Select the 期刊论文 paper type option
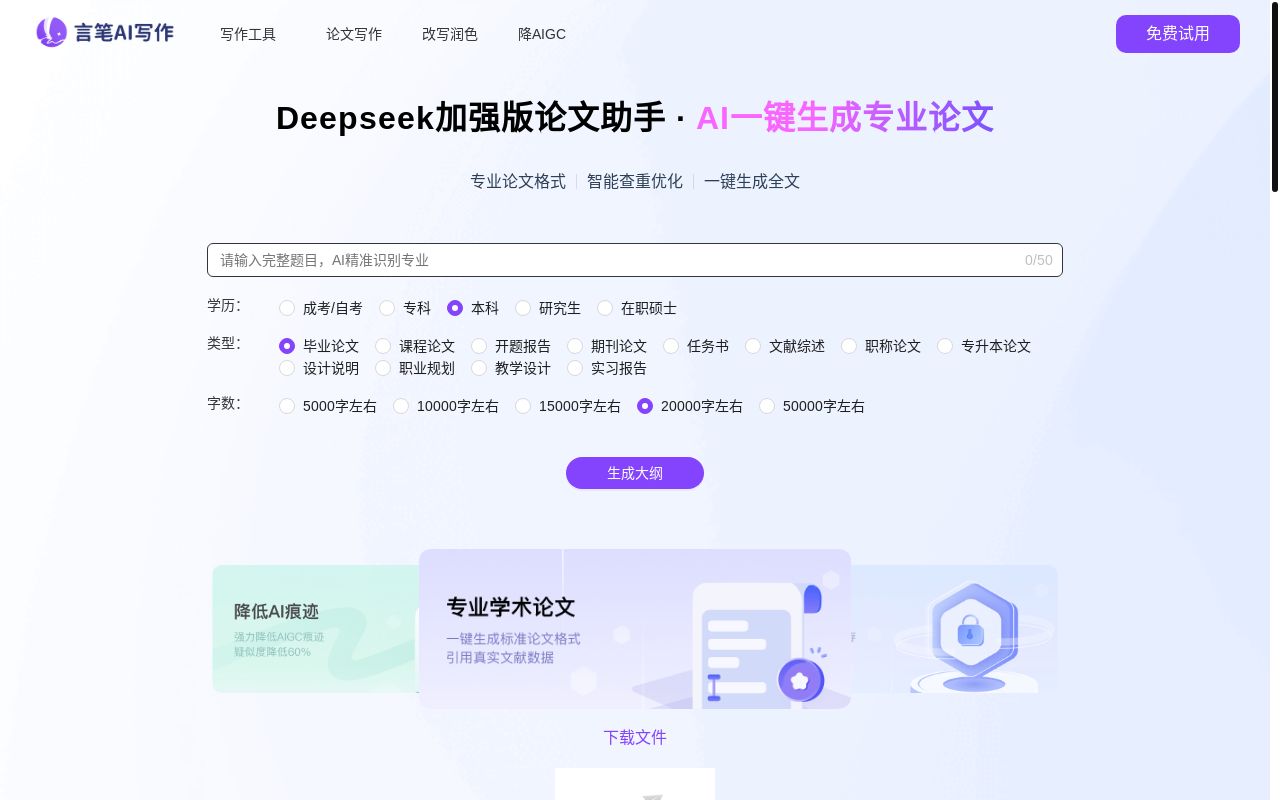 (x=575, y=346)
